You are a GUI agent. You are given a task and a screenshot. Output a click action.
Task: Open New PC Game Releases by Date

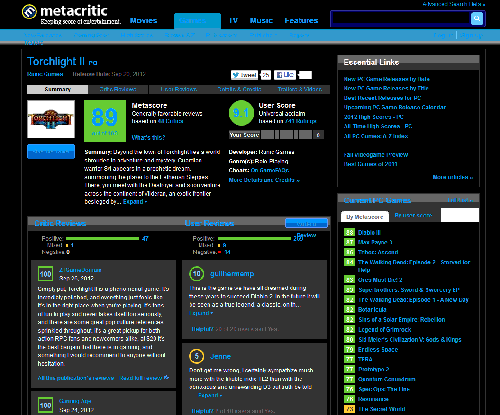[x=387, y=79]
